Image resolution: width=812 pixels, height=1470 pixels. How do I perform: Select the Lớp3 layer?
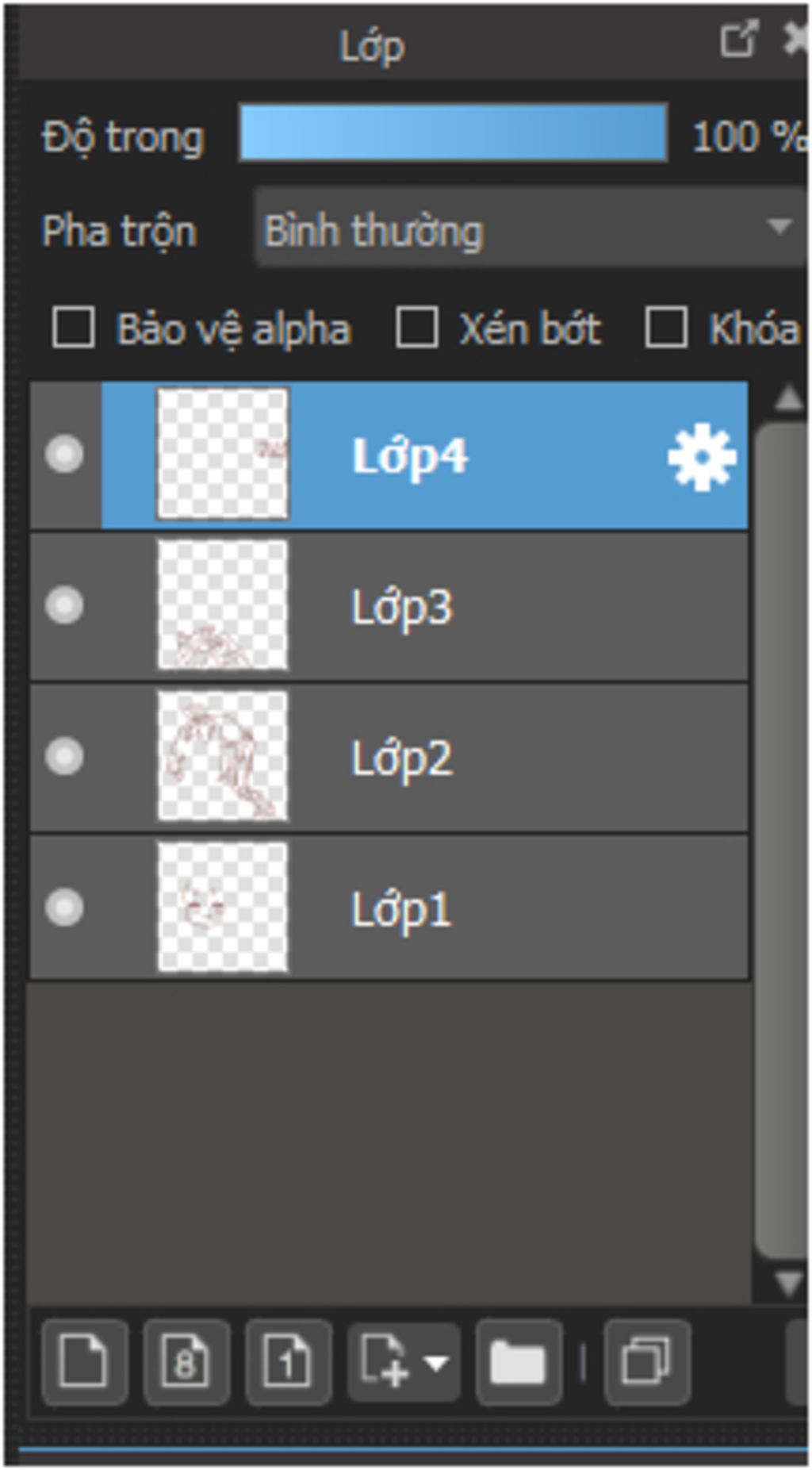point(389,605)
